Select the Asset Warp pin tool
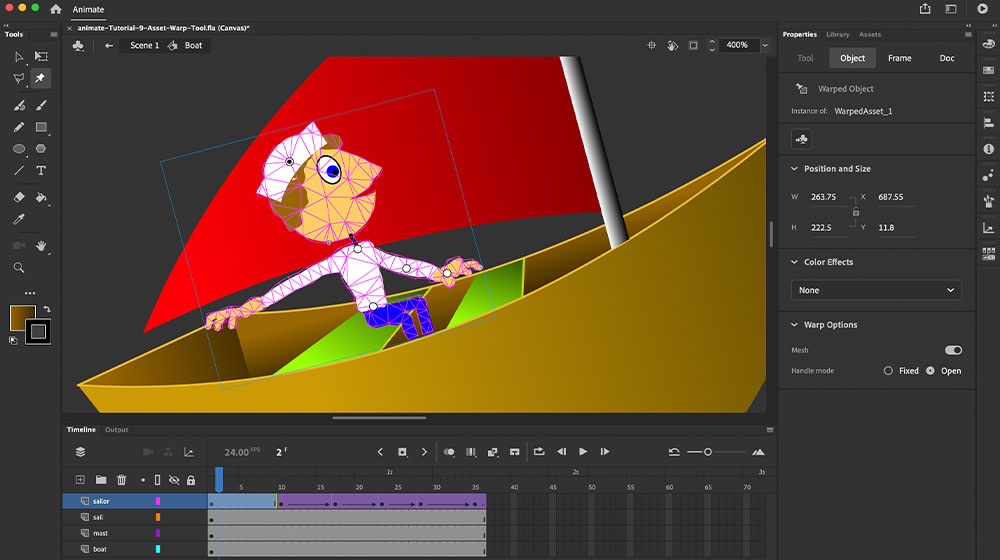 pyautogui.click(x=40, y=78)
